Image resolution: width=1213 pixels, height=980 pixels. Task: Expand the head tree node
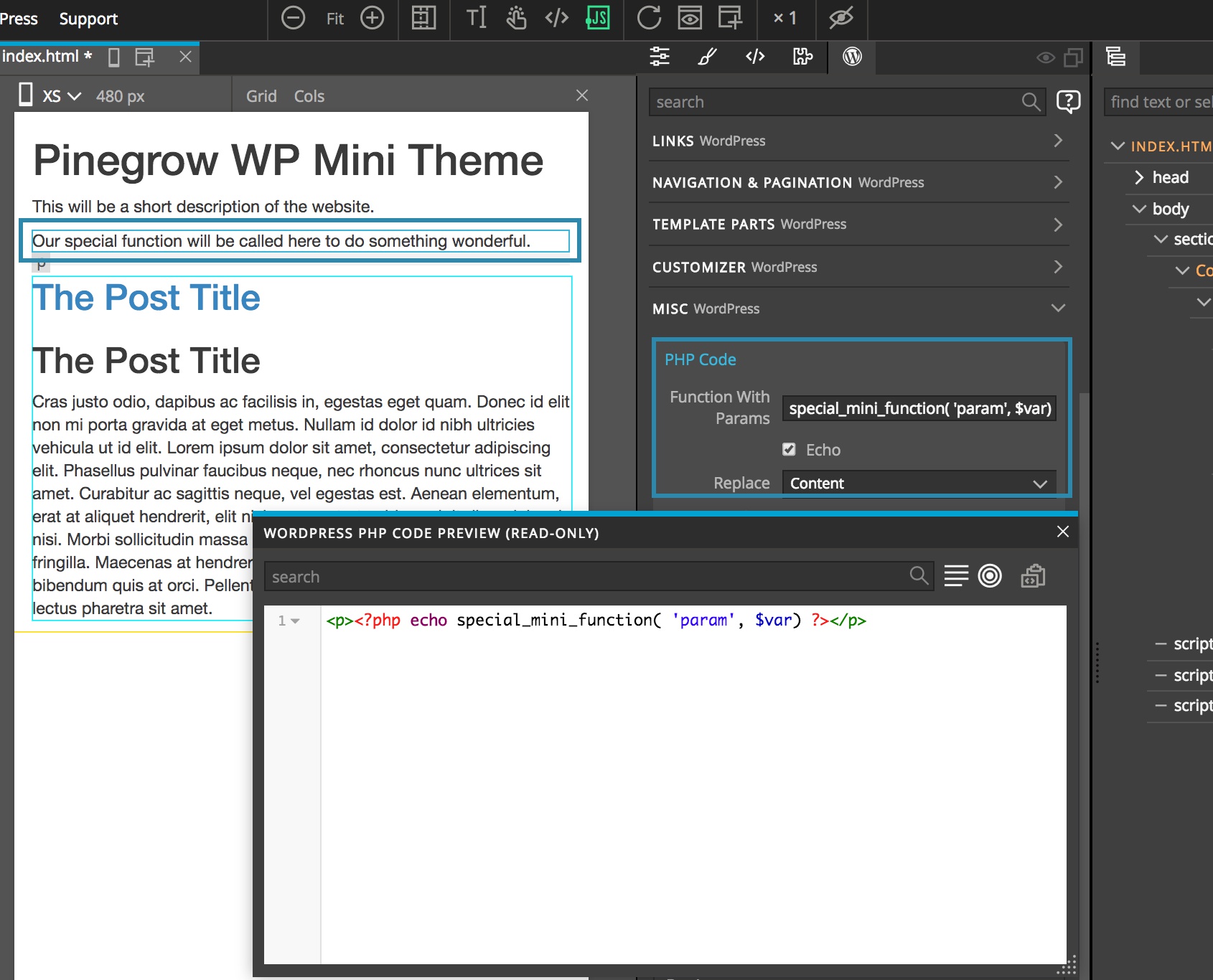pyautogui.click(x=1138, y=177)
